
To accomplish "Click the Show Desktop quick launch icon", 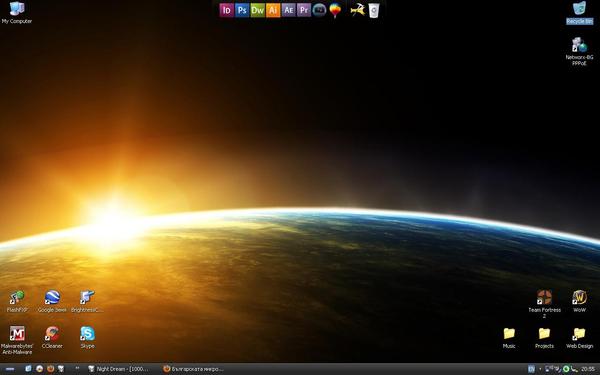I will (x=28, y=369).
